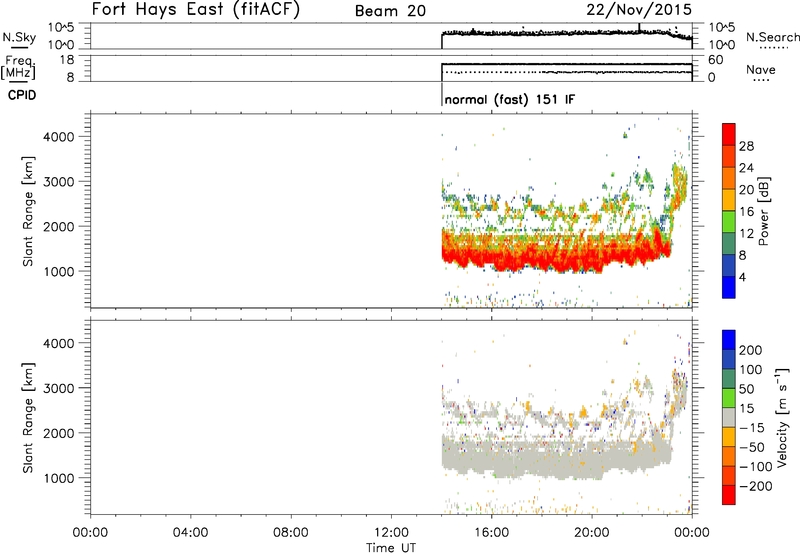Click the power panel 'Slant Range [km]' label
This screenshot has height=554, width=800.
click(28, 211)
